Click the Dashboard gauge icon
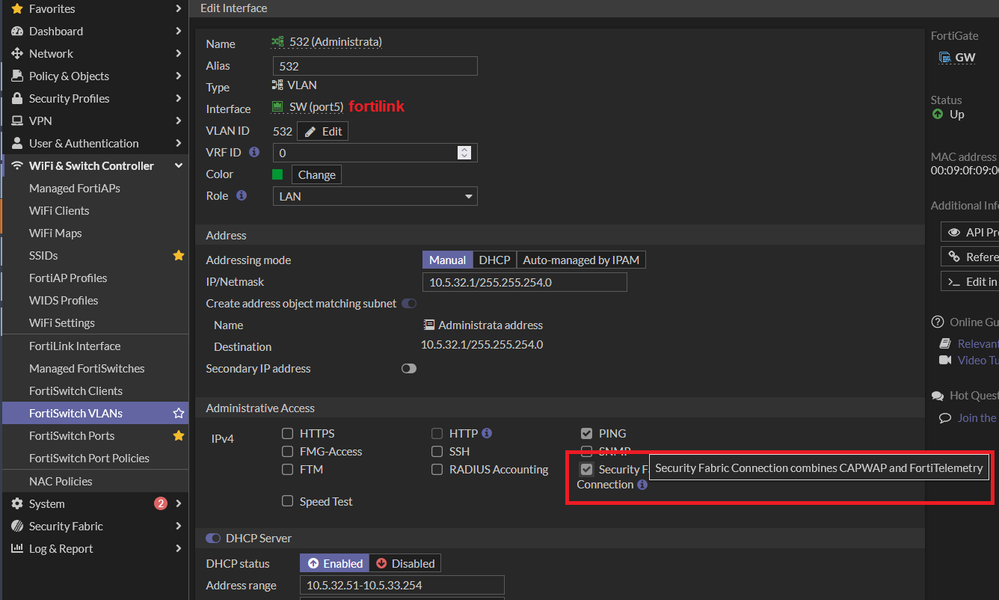 pyautogui.click(x=17, y=31)
